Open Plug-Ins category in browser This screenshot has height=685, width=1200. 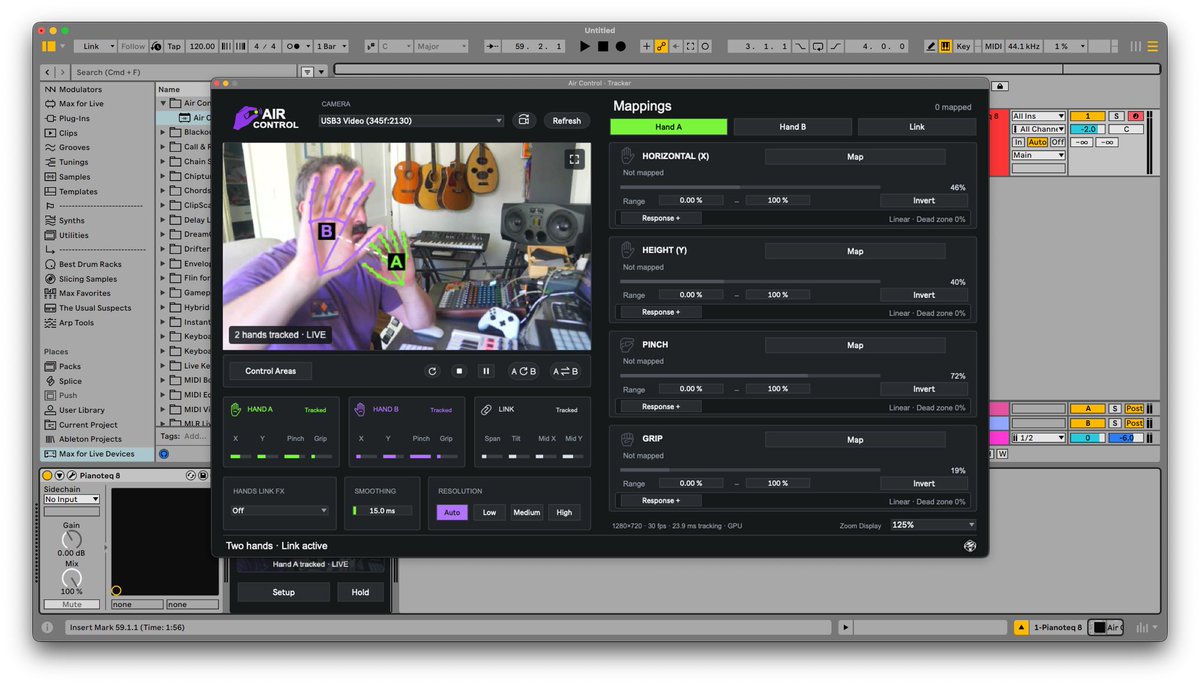click(74, 118)
